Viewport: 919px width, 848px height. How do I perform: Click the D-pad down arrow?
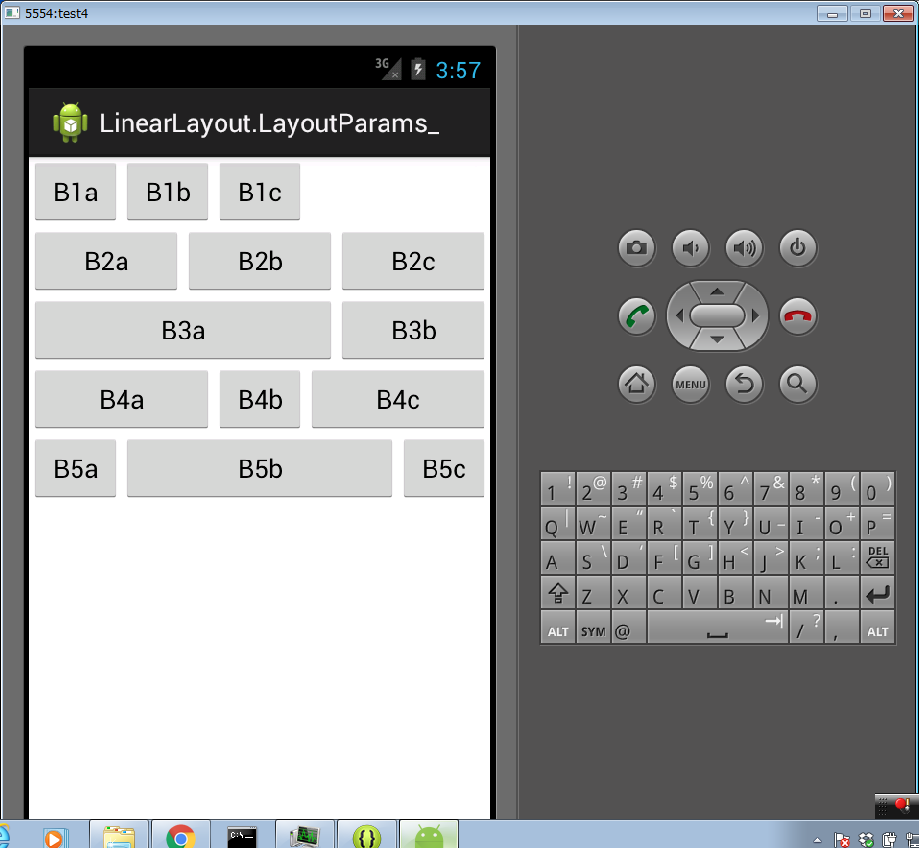[x=717, y=340]
